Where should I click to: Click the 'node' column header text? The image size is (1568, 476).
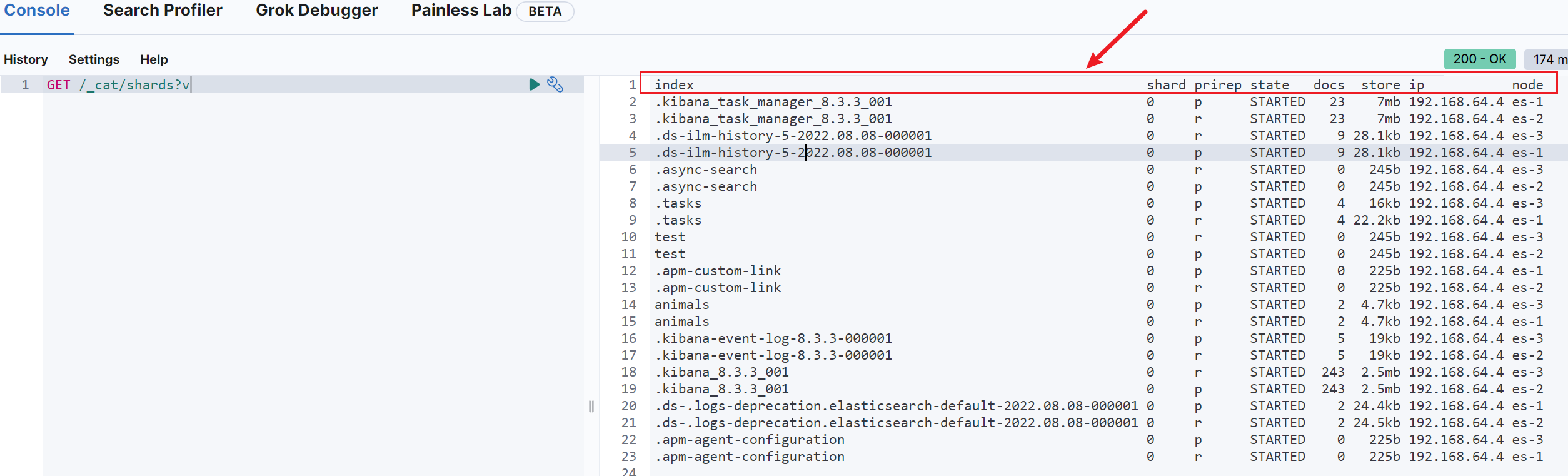point(1527,85)
